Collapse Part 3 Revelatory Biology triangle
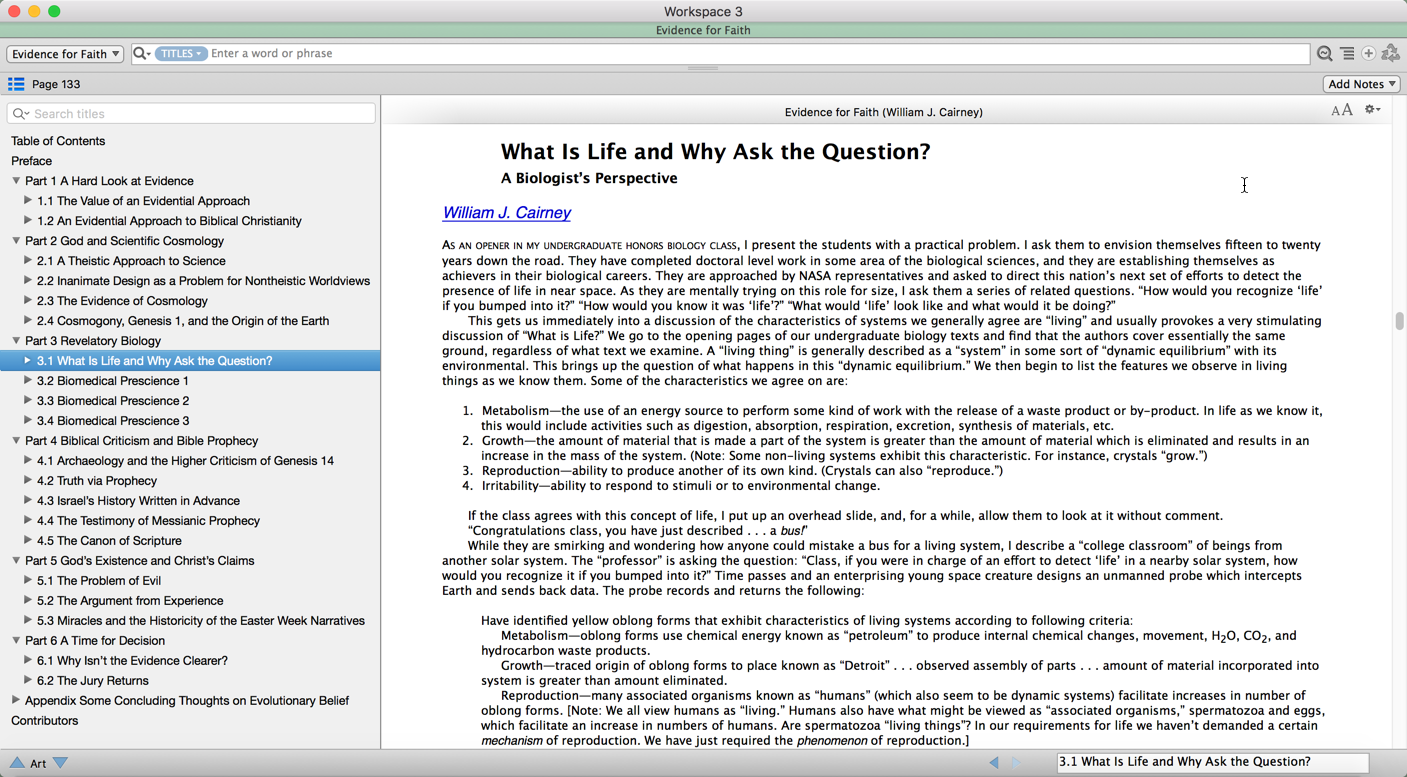This screenshot has height=777, width=1407. point(16,341)
